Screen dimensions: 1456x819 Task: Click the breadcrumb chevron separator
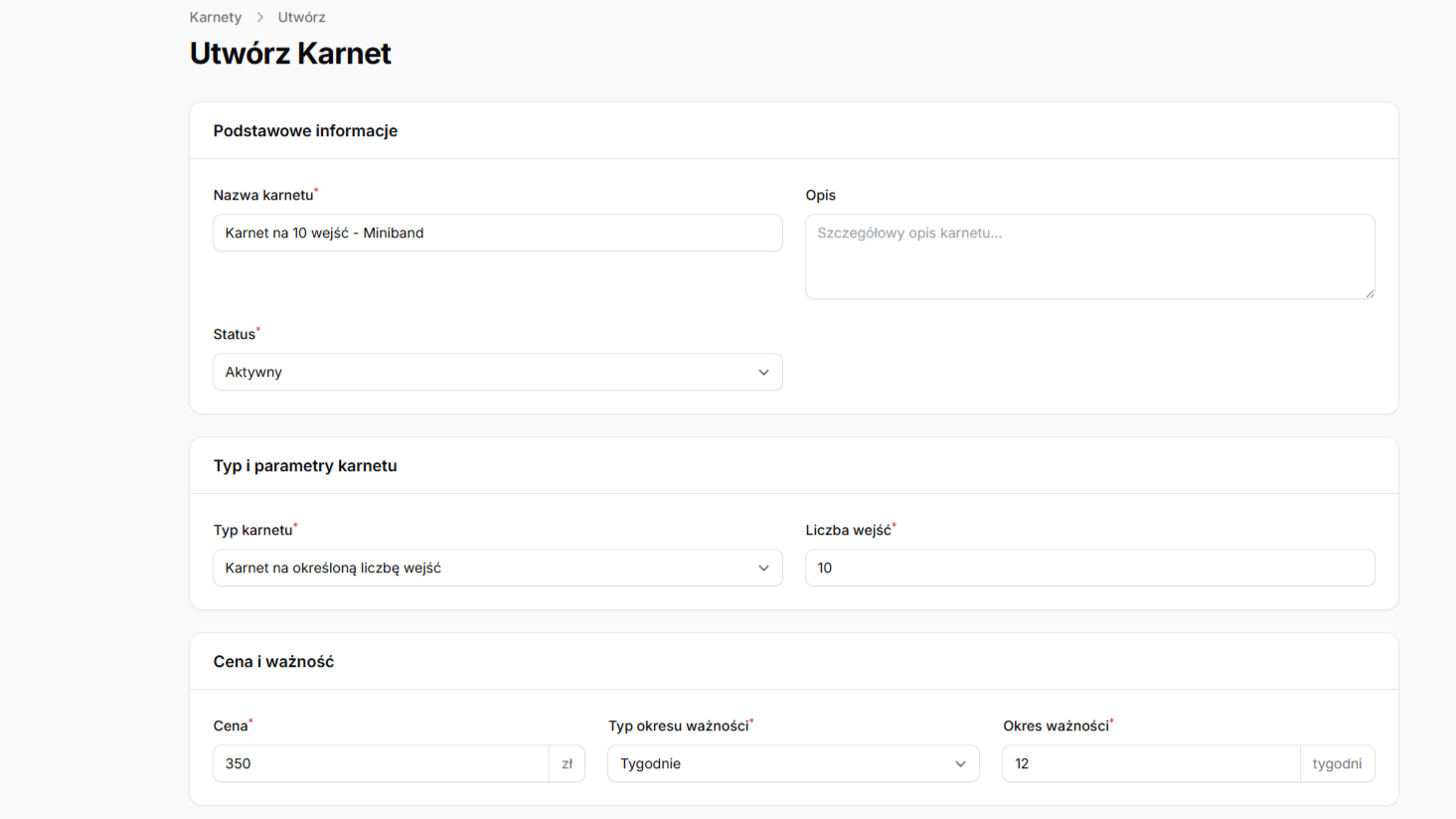click(260, 17)
